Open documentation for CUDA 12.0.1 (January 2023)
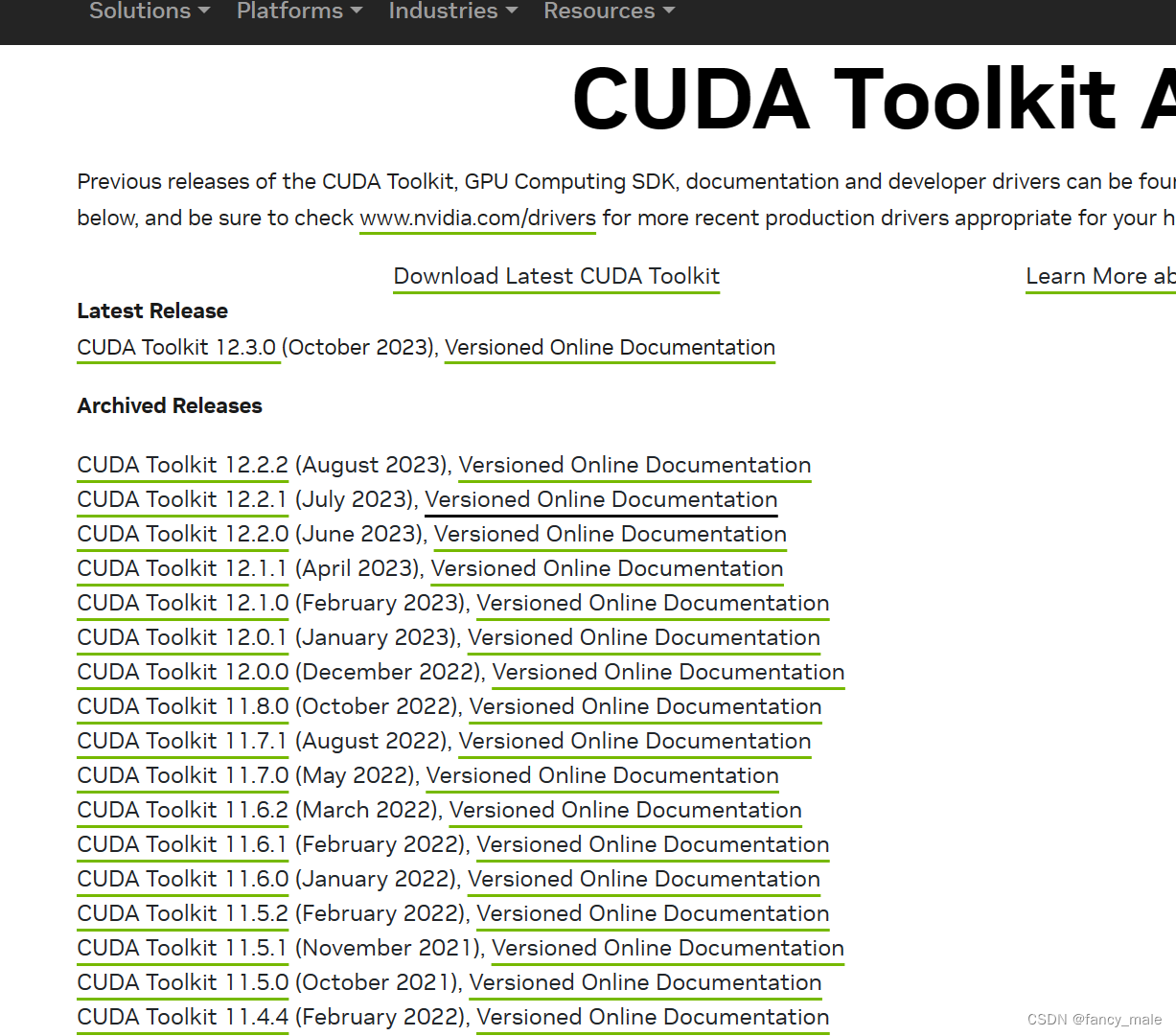Viewport: 1176px width, 1036px height. click(x=644, y=638)
